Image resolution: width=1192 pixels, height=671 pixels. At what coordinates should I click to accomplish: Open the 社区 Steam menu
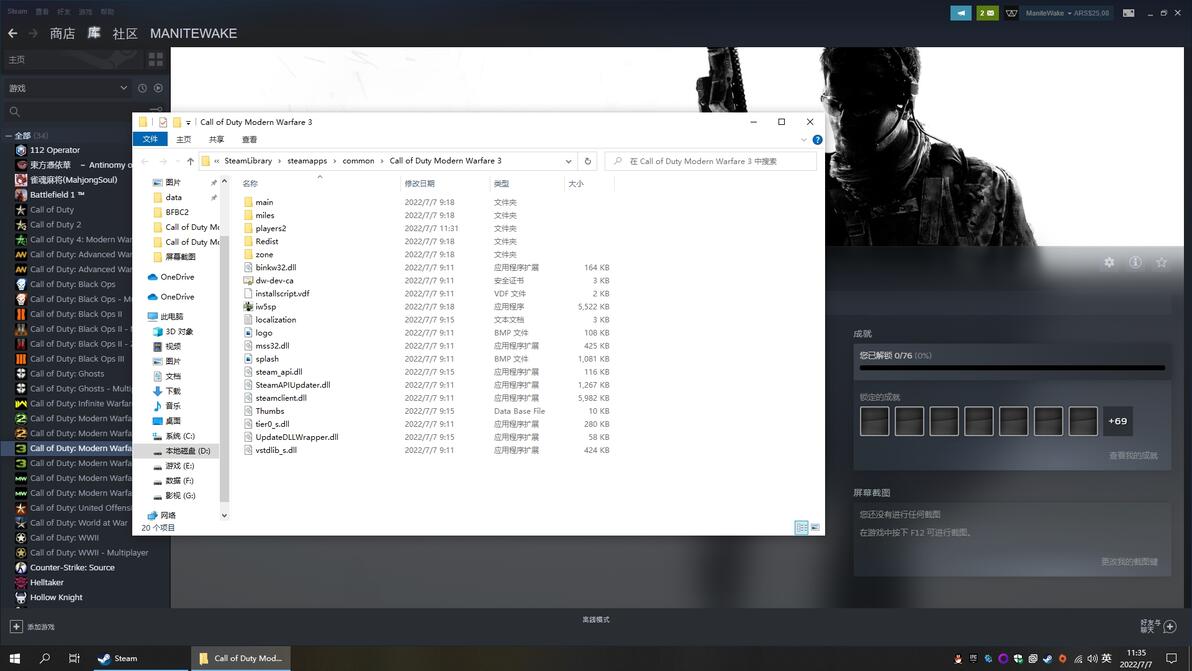tap(125, 33)
